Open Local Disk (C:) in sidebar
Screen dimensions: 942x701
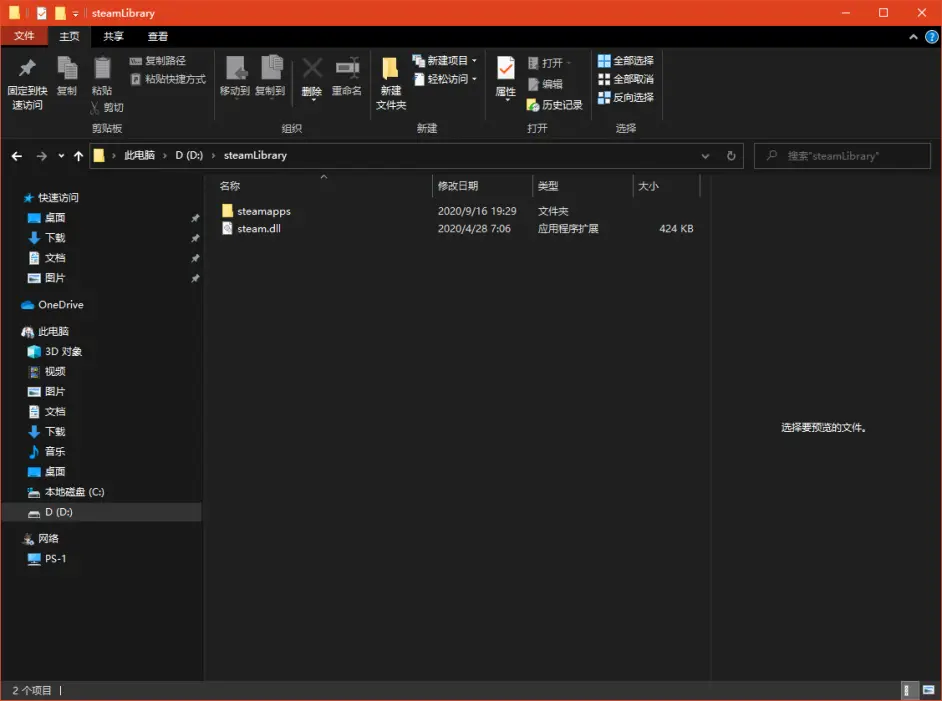point(74,492)
